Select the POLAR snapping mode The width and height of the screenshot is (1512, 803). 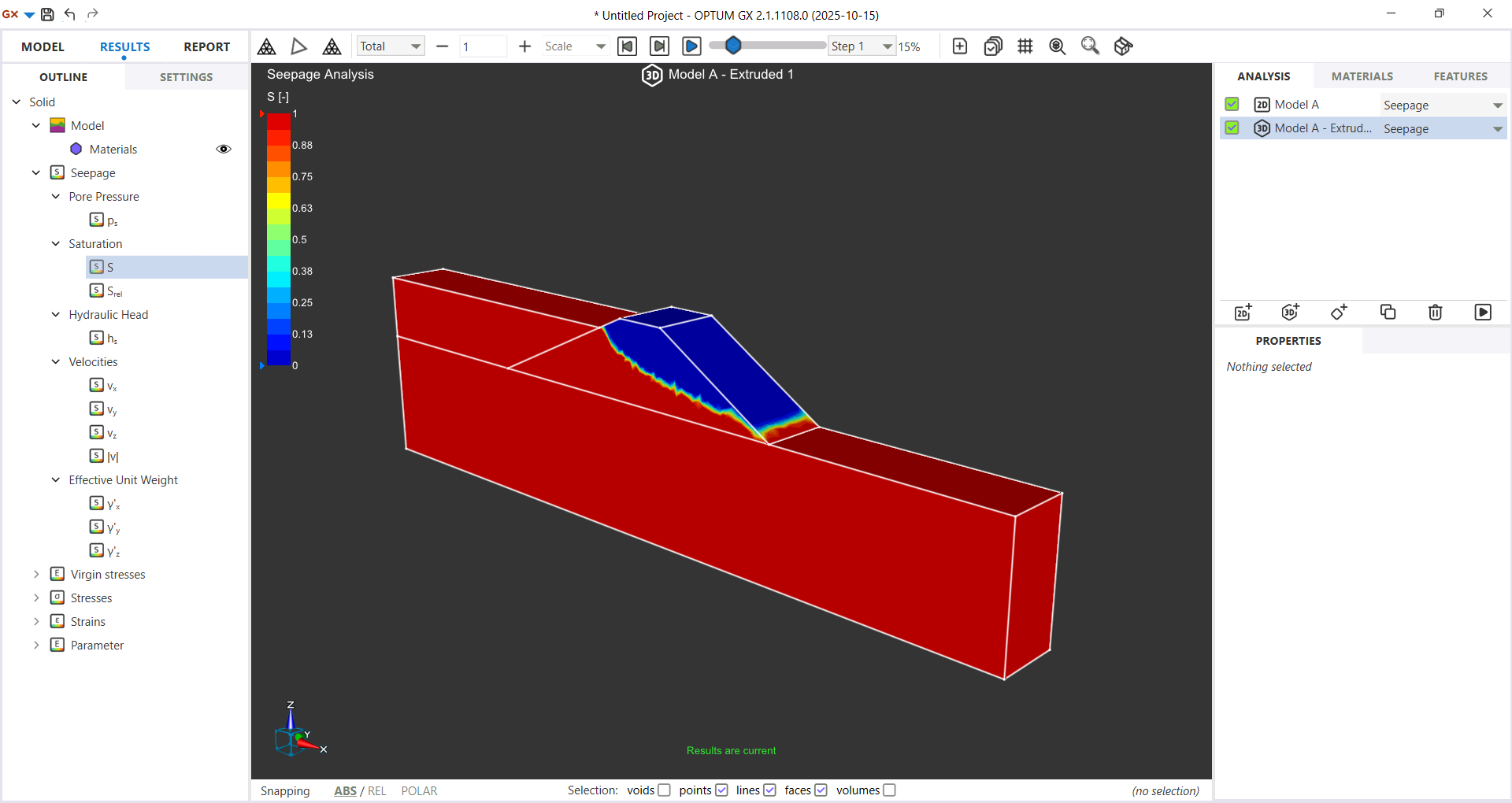pos(419,791)
